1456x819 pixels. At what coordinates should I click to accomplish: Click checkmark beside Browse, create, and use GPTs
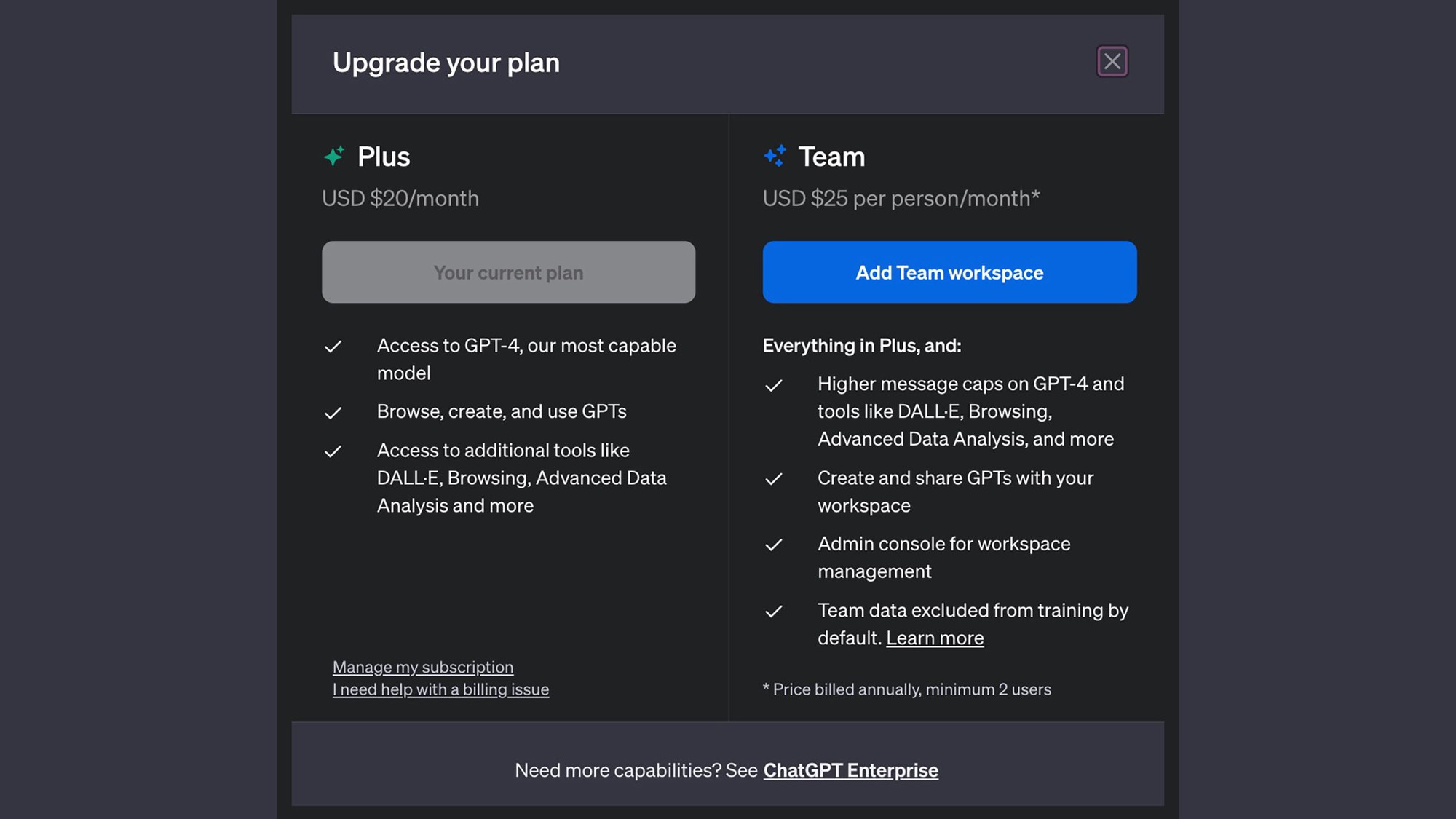coord(333,413)
